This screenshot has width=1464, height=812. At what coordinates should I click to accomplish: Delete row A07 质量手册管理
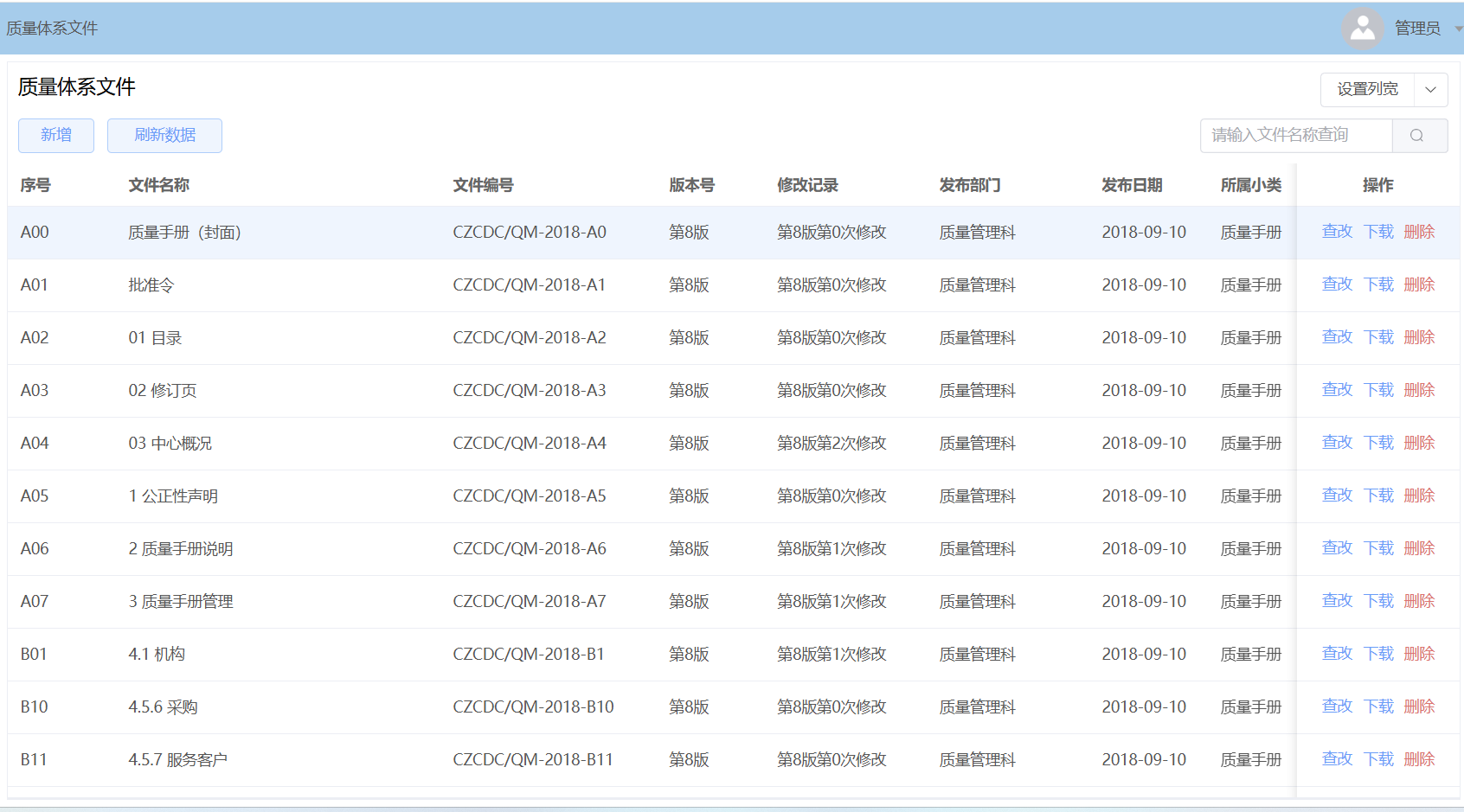1419,601
